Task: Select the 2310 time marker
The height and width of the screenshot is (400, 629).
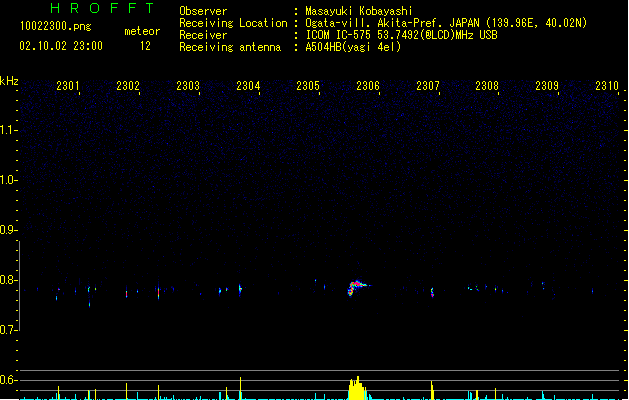Action: [607, 85]
